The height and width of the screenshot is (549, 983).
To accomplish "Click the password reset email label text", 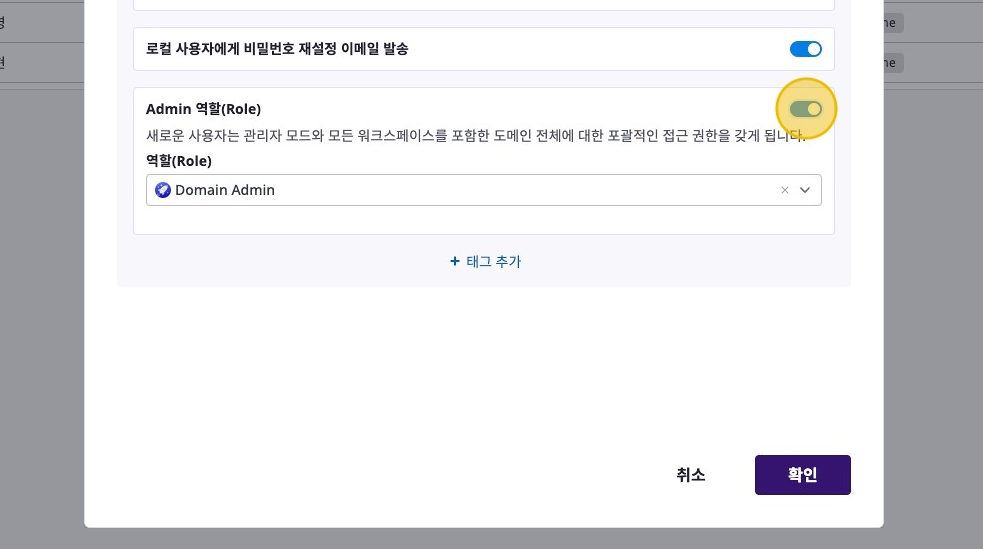I will coord(277,49).
